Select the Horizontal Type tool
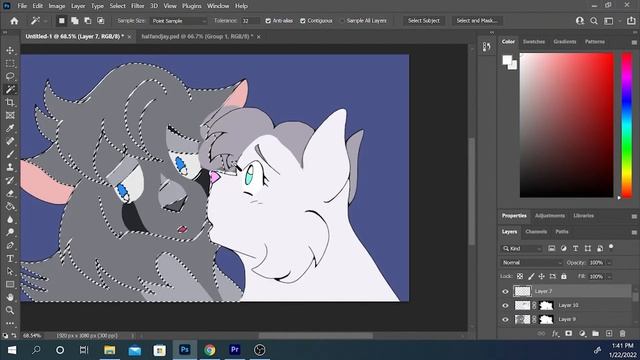 (10, 258)
